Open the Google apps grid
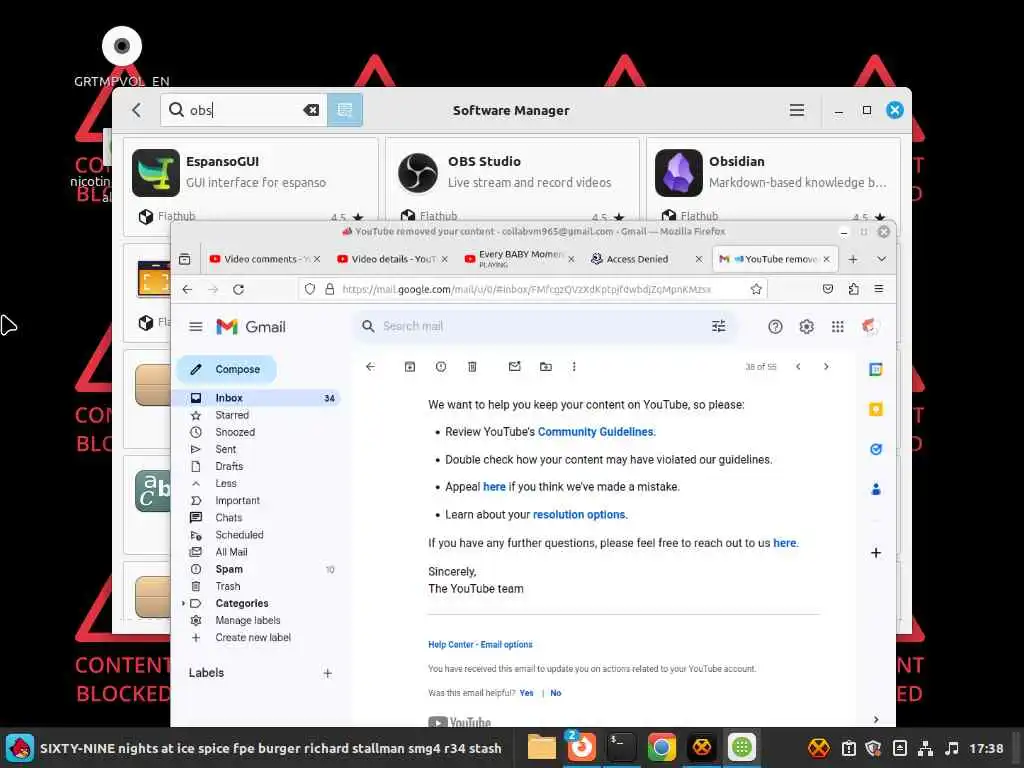1024x768 pixels. point(838,327)
